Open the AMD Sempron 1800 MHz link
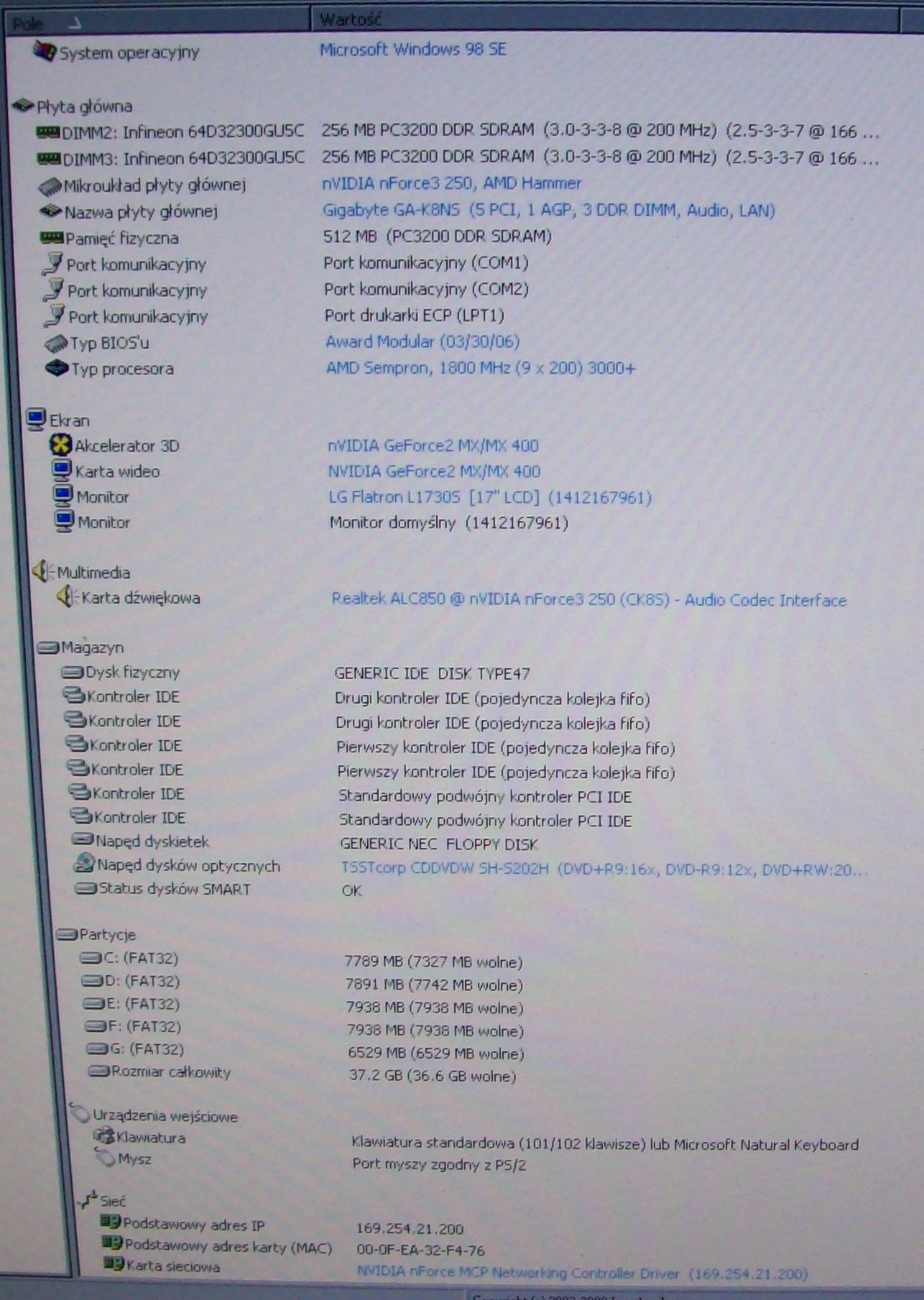Image resolution: width=924 pixels, height=1300 pixels. 481,368
